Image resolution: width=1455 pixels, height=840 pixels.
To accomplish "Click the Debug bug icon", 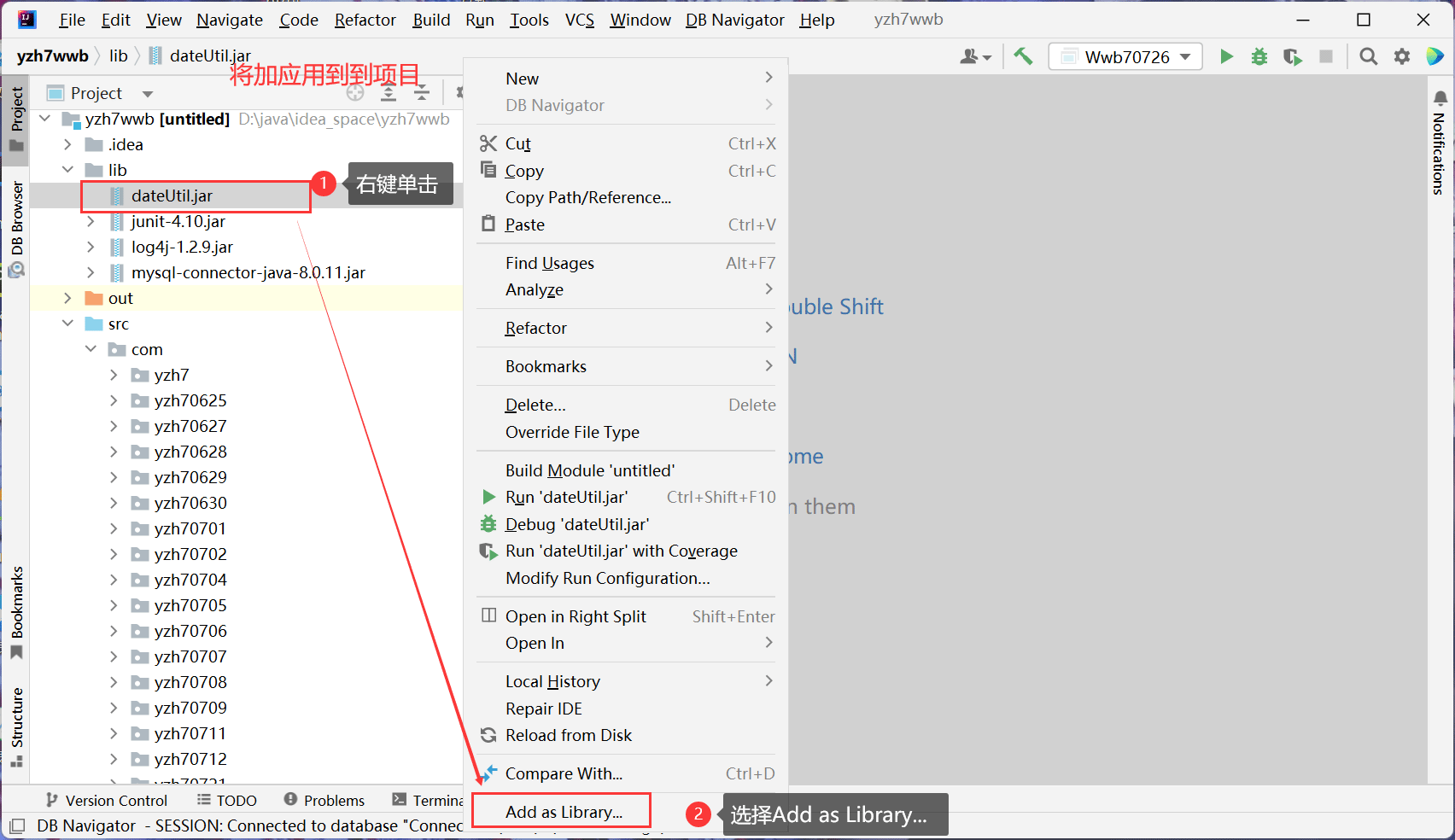I will pos(1259,56).
